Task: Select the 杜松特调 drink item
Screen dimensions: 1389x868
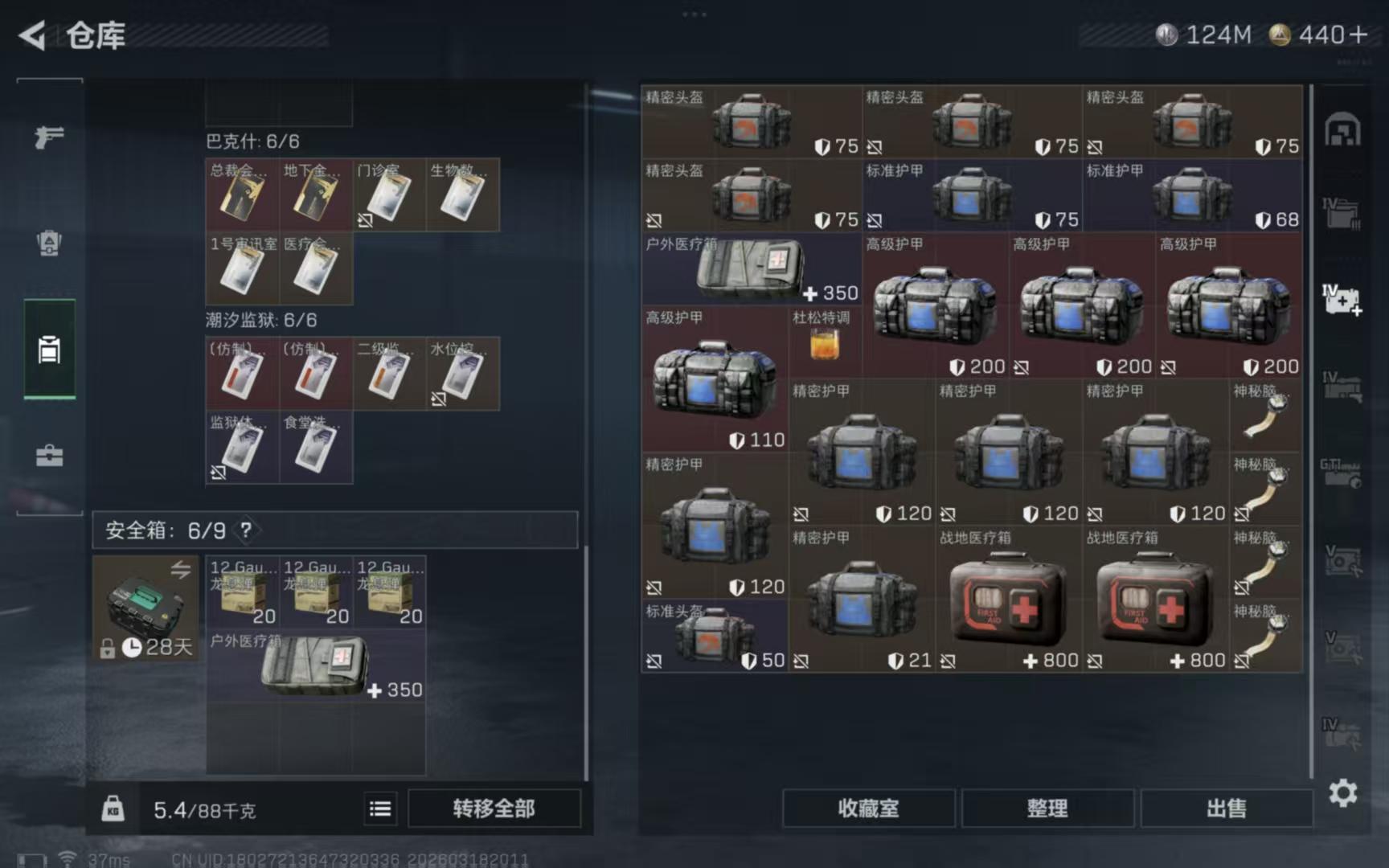Action: coord(826,342)
